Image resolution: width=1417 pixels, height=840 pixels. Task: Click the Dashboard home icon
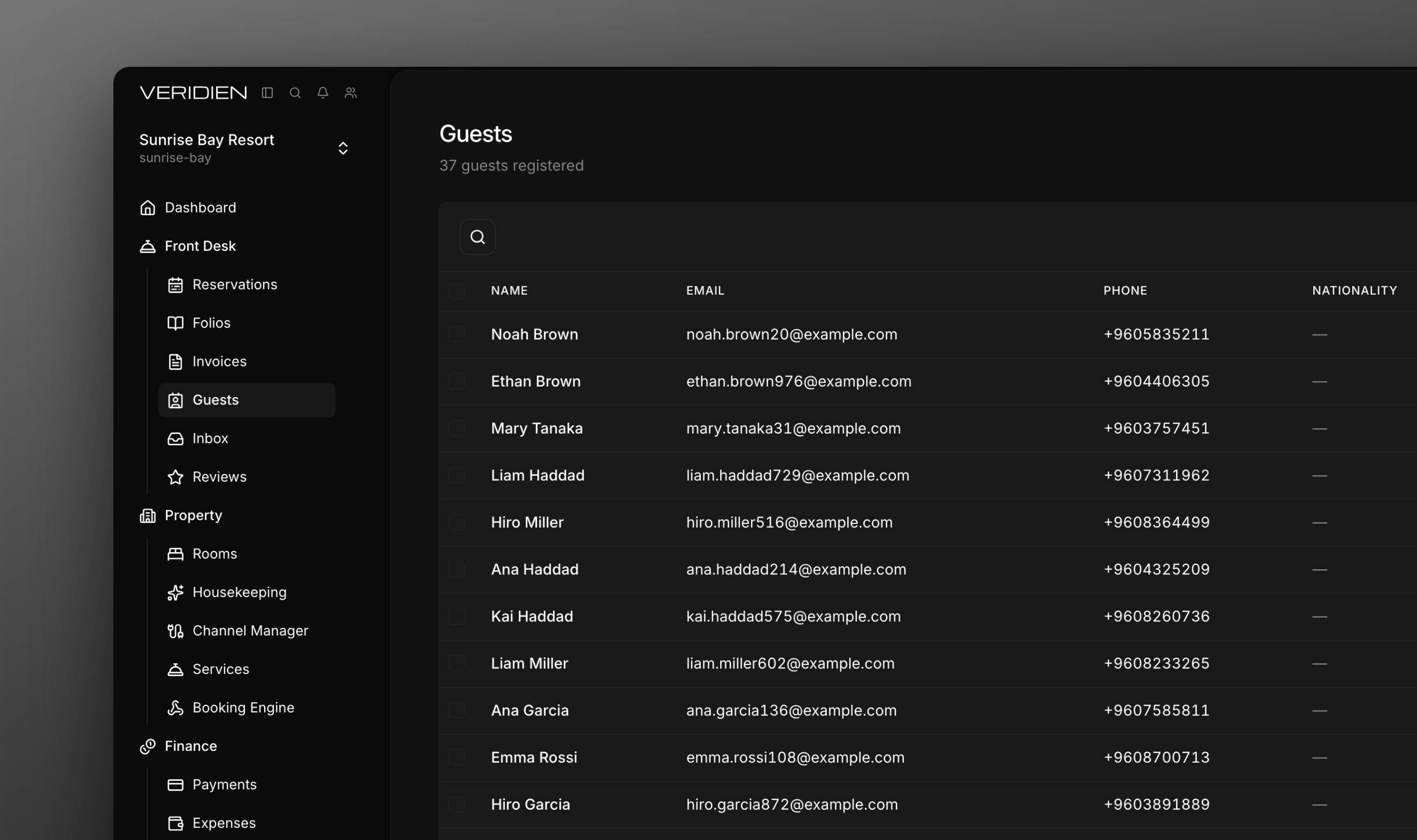(x=148, y=208)
